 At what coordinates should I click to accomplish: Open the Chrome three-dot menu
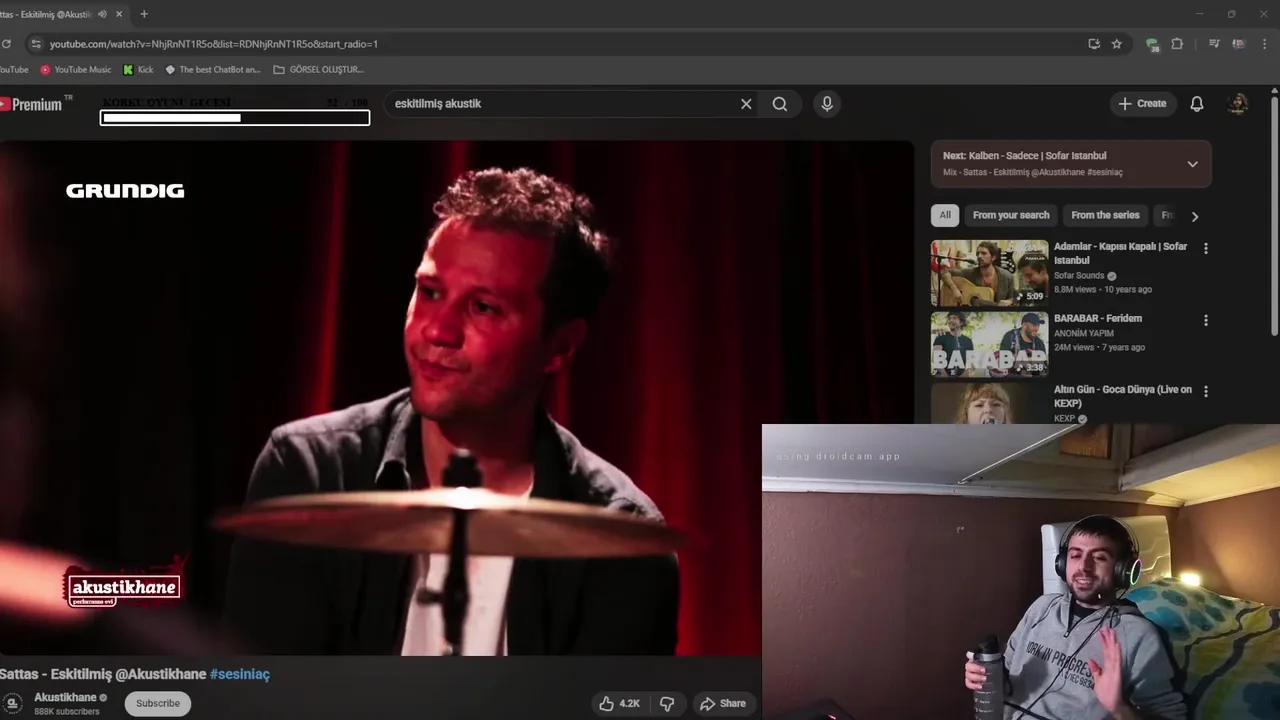pyautogui.click(x=1266, y=44)
